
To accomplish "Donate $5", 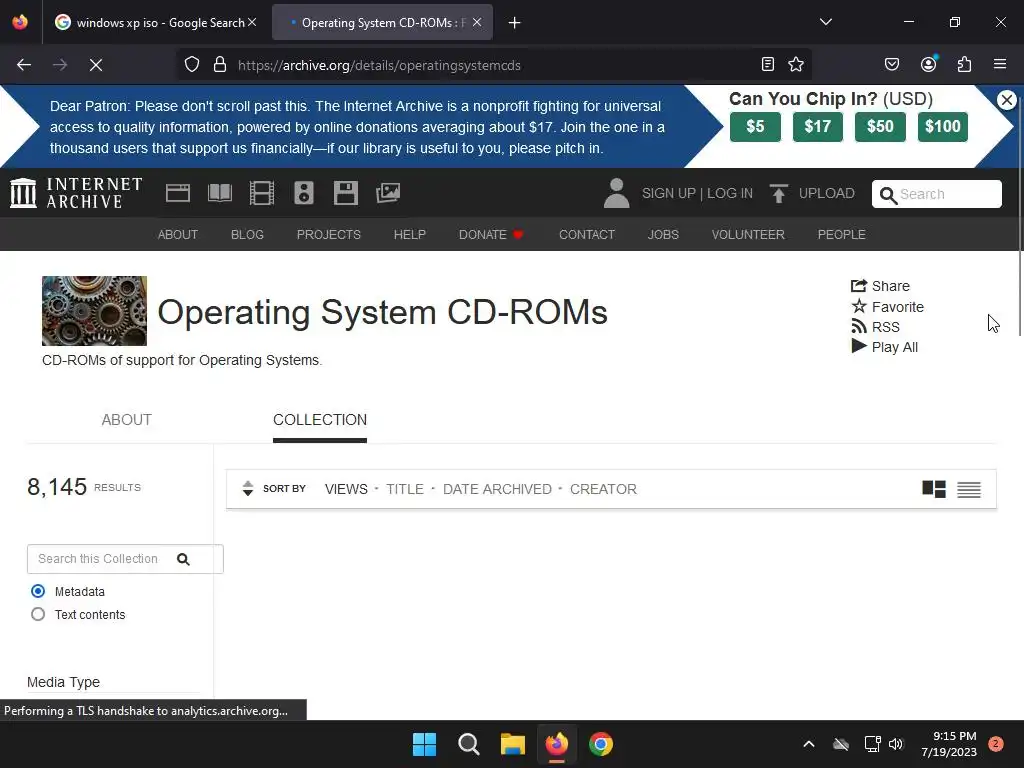I will point(755,126).
